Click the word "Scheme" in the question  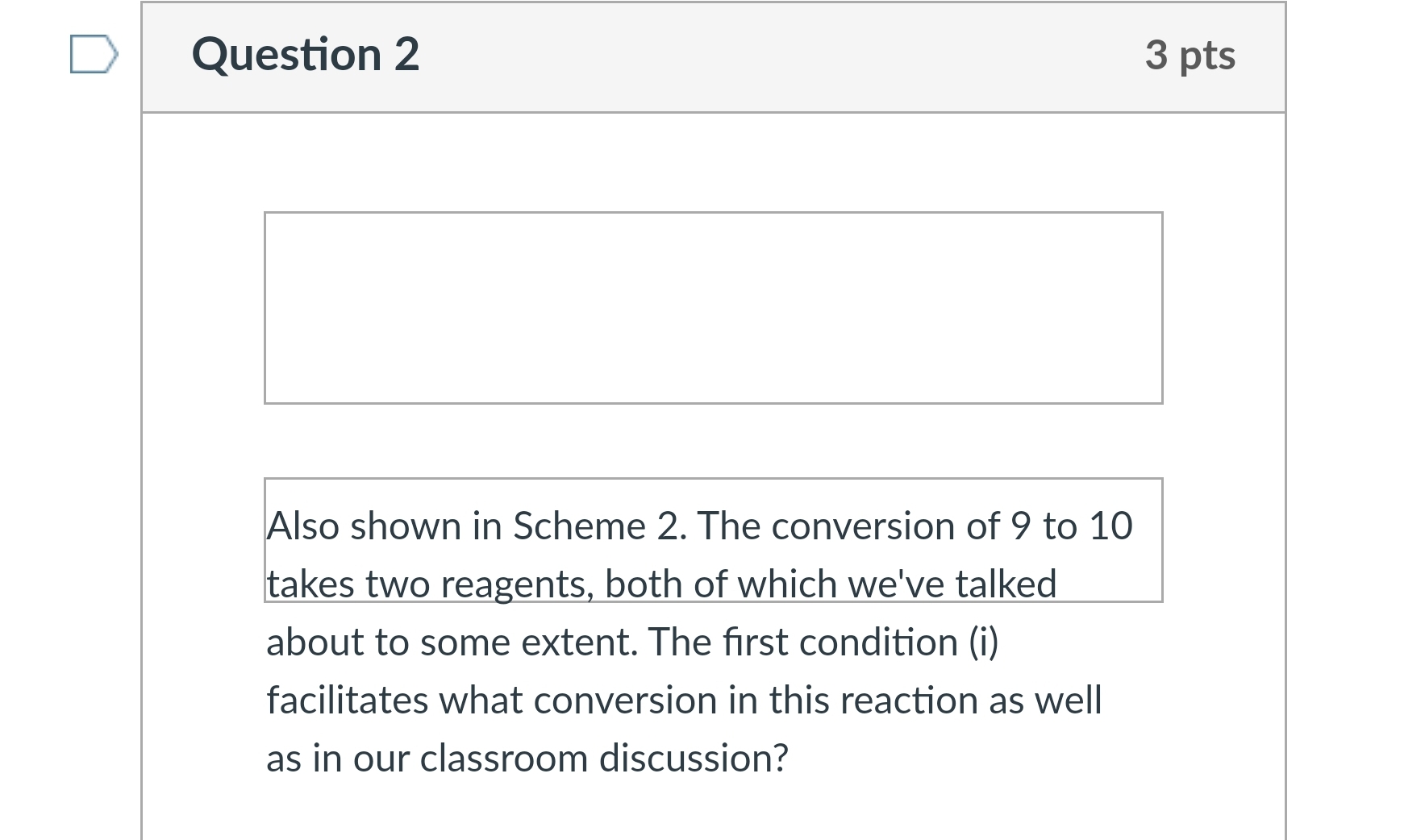pyautogui.click(x=579, y=526)
